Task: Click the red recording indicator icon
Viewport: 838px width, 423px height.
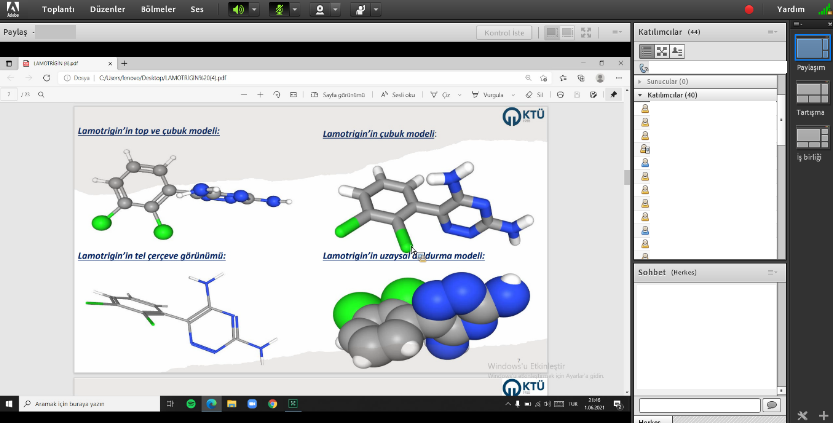Action: pyautogui.click(x=749, y=10)
